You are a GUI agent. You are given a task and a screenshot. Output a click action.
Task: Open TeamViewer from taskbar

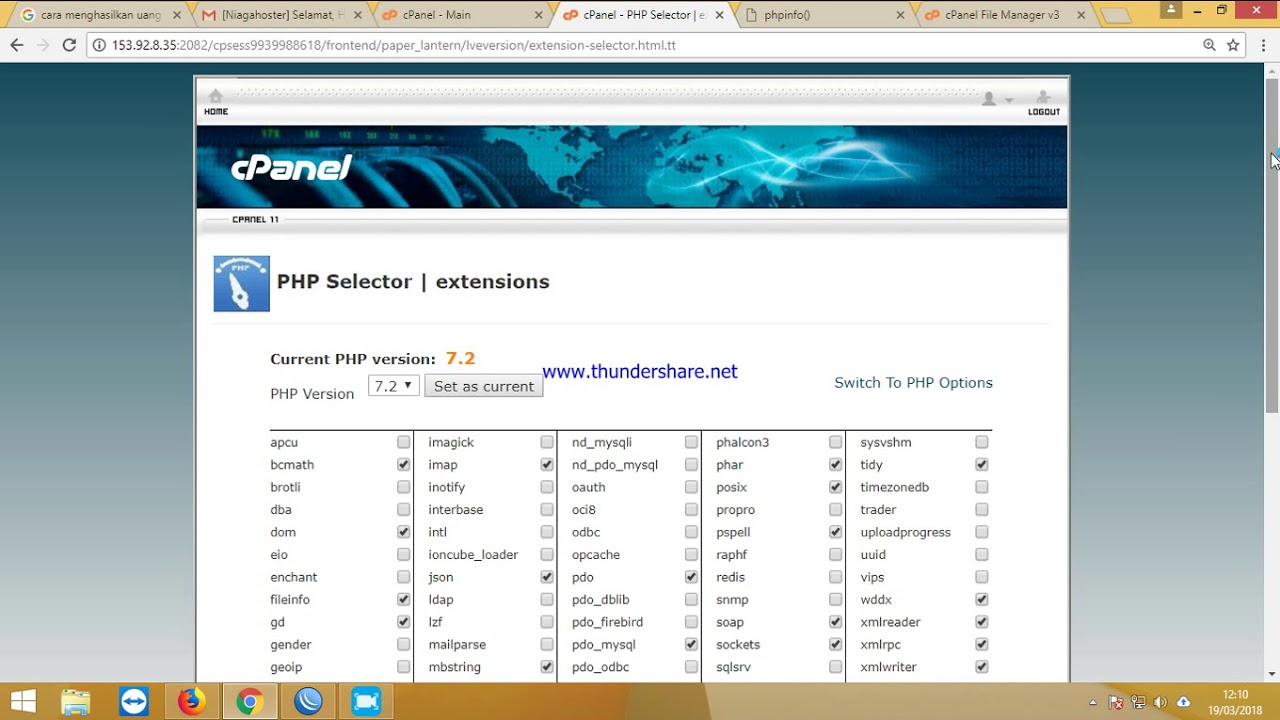133,702
